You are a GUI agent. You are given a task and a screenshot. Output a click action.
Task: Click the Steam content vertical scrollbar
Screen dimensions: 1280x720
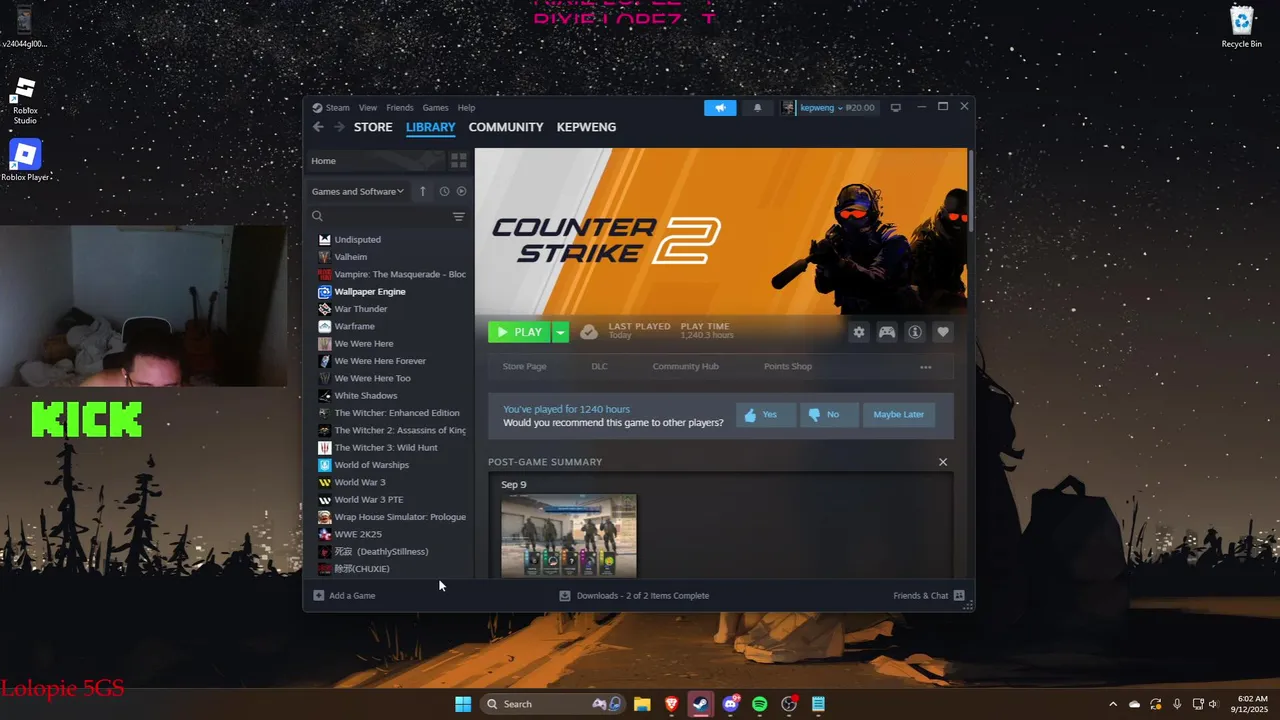tap(970, 191)
